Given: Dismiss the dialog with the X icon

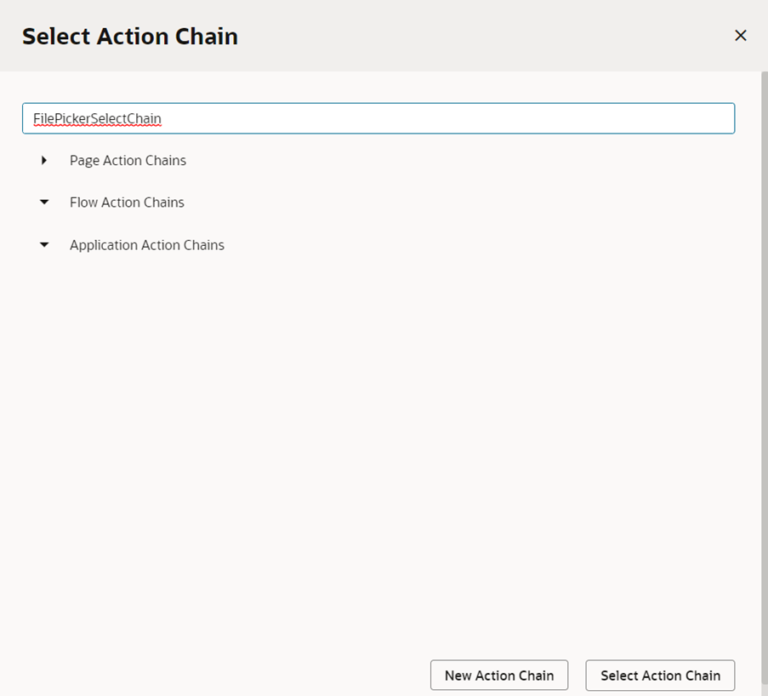Looking at the screenshot, I should click(740, 36).
